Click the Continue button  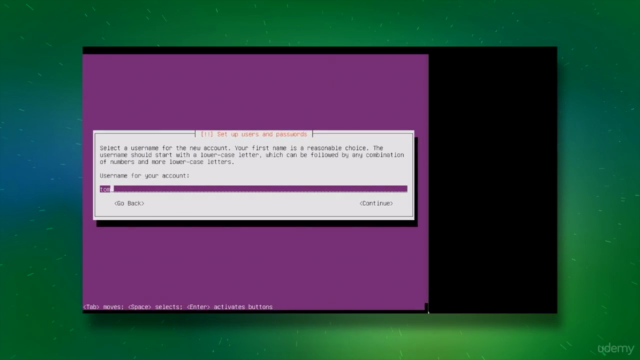376,203
